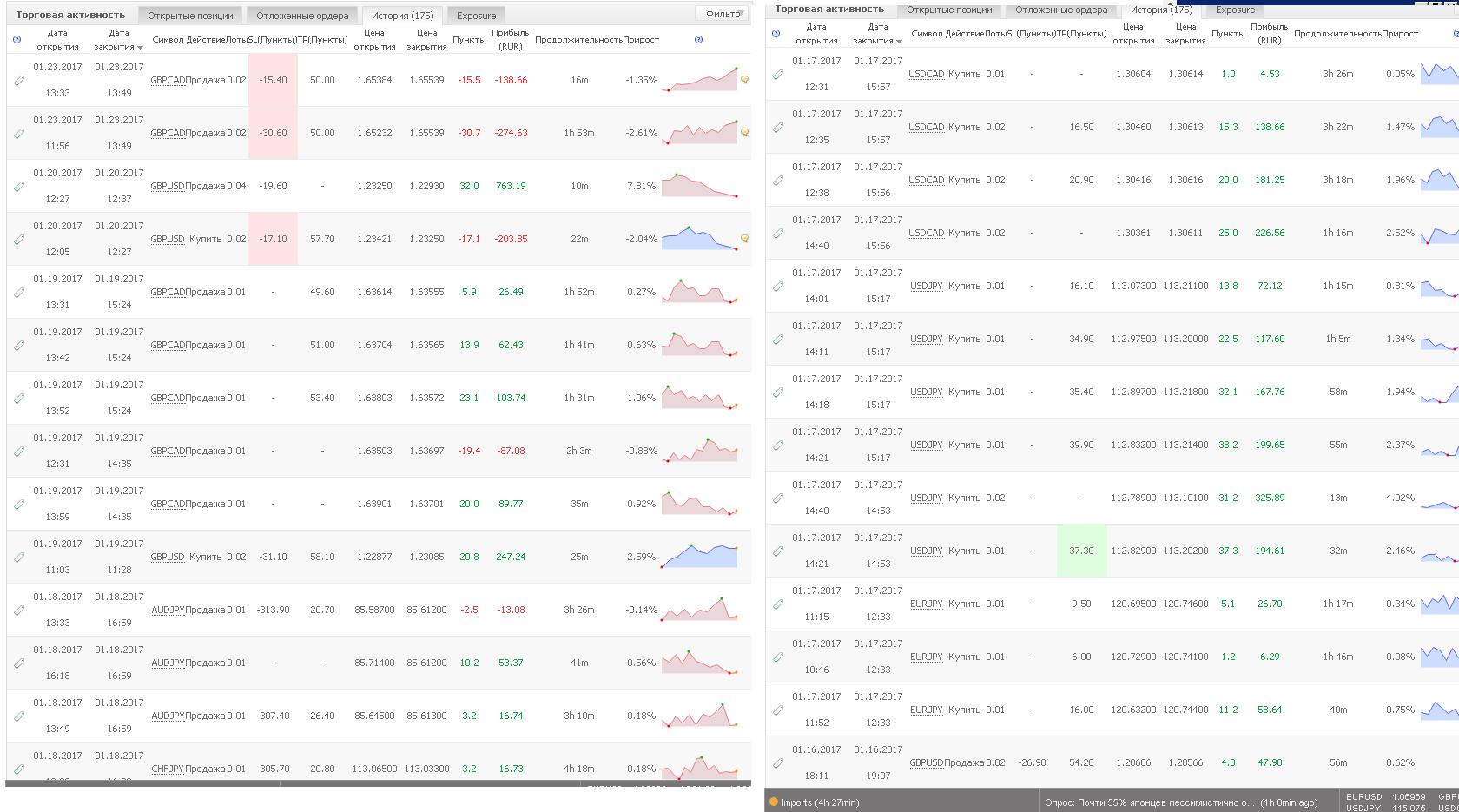Click the help icon beside Дата открытия, right panel

point(776,34)
